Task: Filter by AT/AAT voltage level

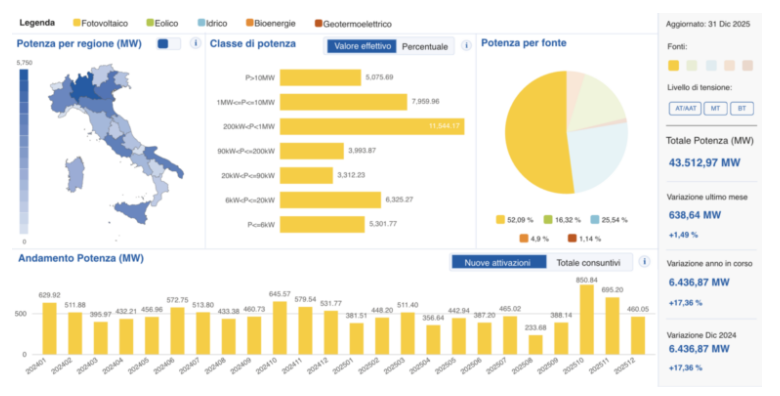Action: click(x=685, y=108)
